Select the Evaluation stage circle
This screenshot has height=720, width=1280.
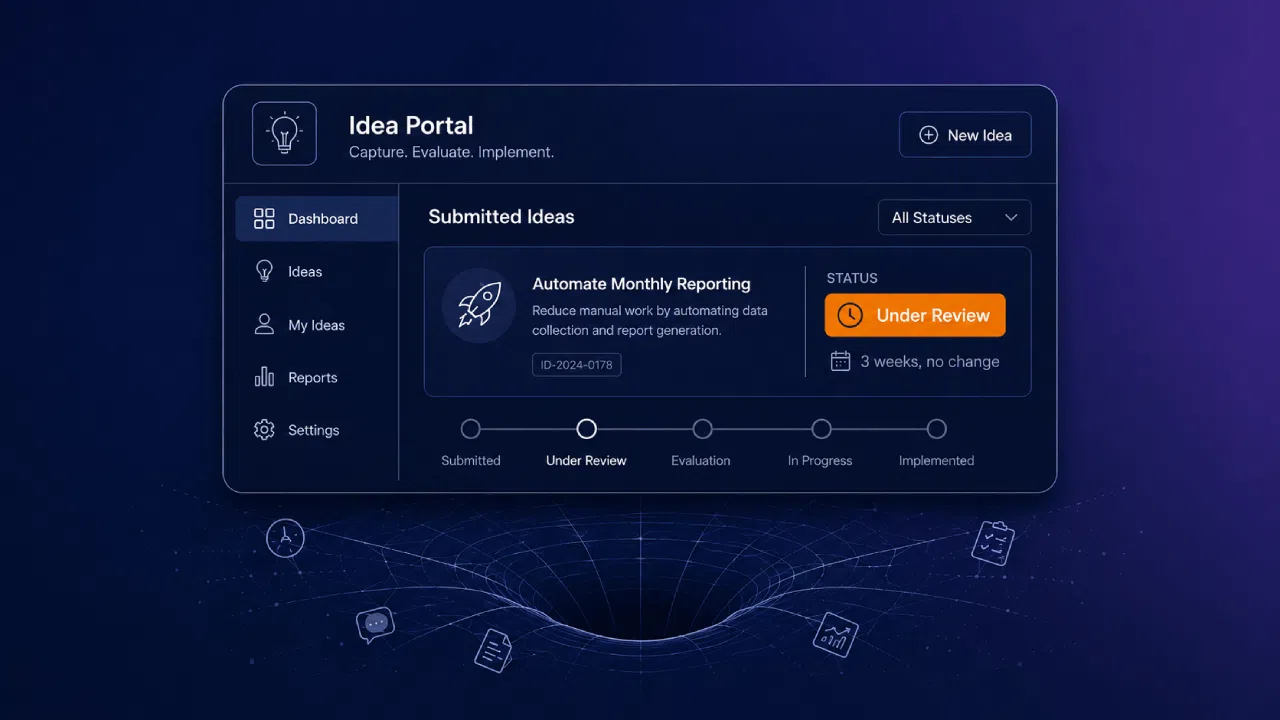(703, 429)
